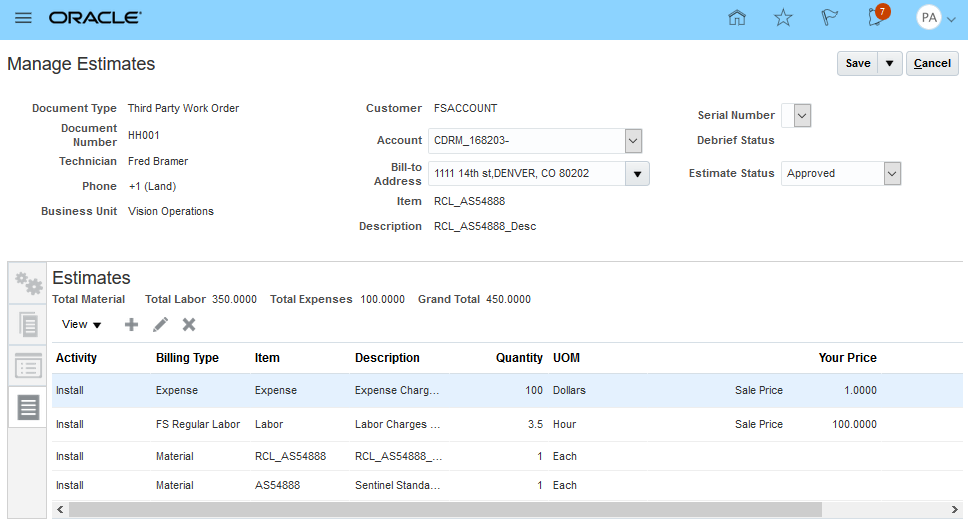Click the Total Expenses 100.0000 value
Viewport: 968px width, 522px height.
pos(382,299)
